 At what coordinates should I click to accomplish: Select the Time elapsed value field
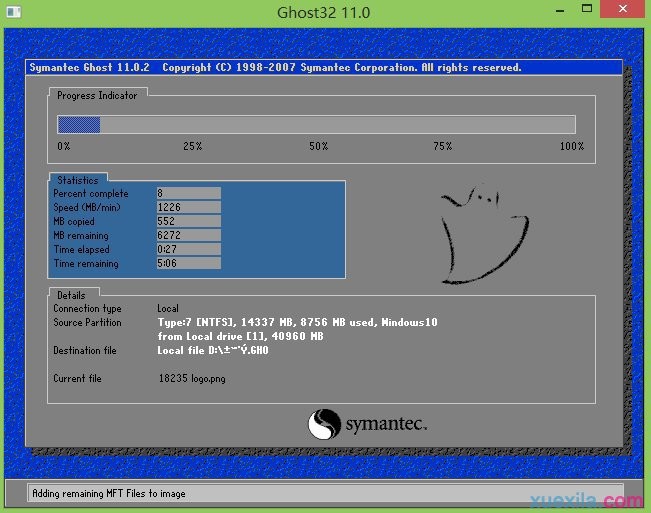click(188, 249)
